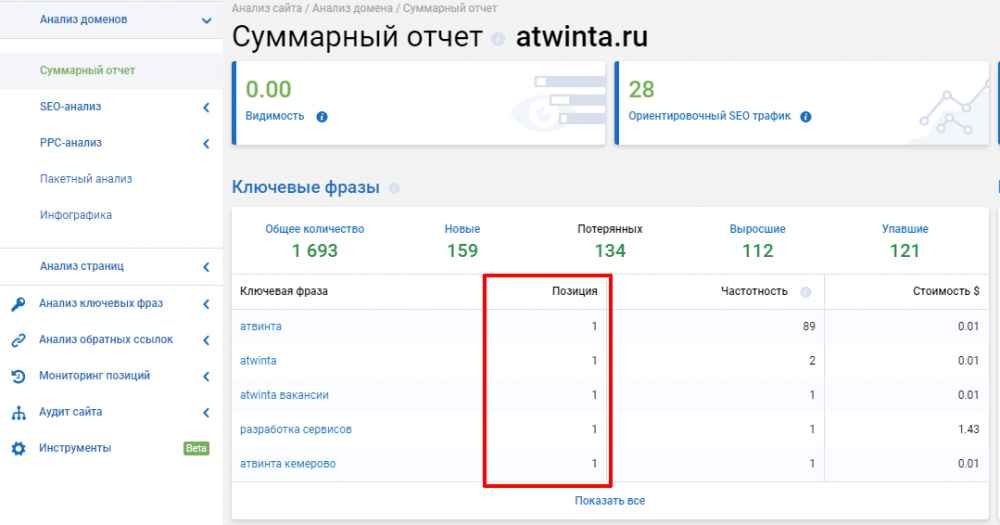Image resolution: width=1000 pixels, height=525 pixels.
Task: Expand PPC-анализ submenu chevron
Action: point(206,144)
